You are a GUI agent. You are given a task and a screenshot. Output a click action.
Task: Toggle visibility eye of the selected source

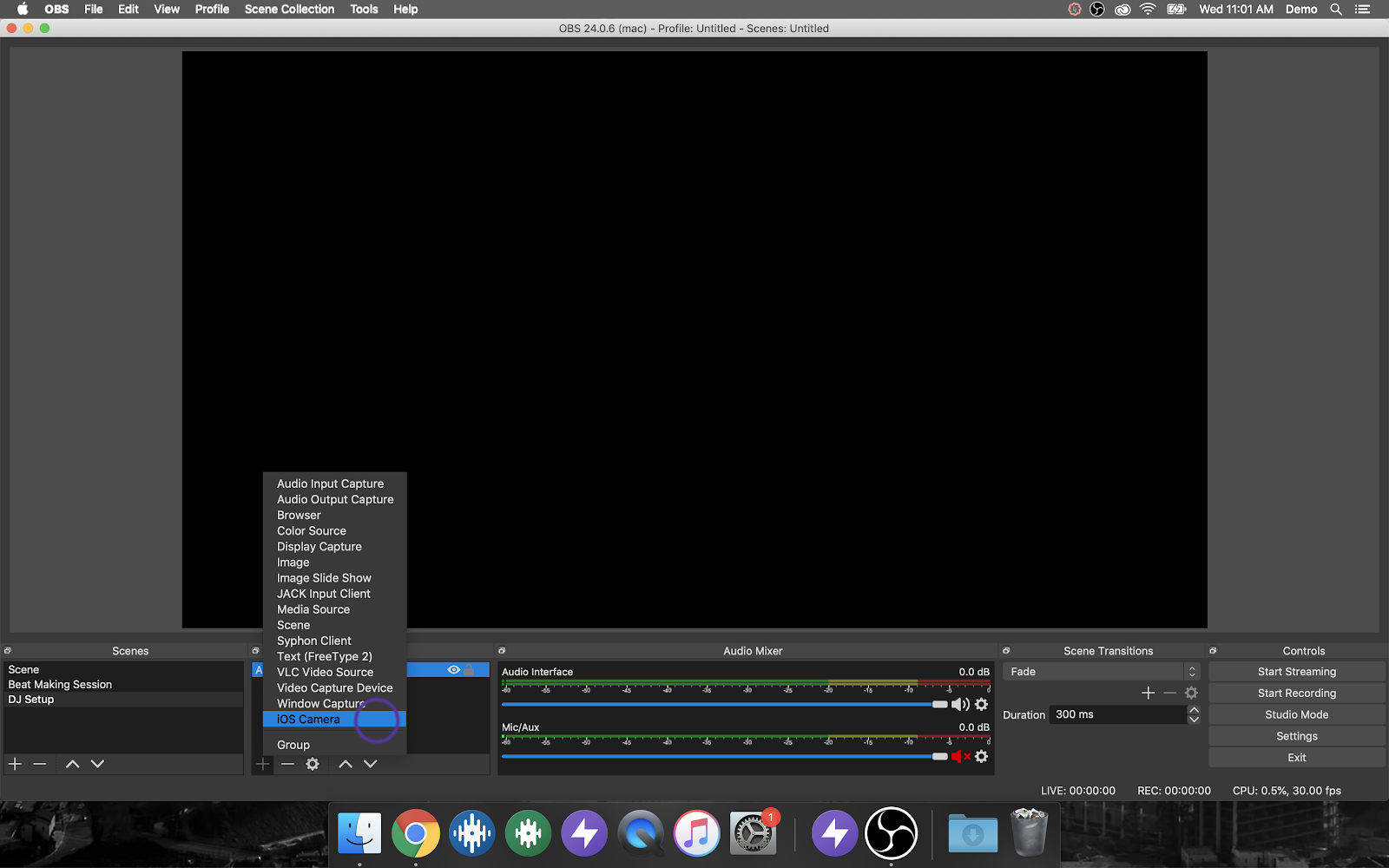click(453, 670)
